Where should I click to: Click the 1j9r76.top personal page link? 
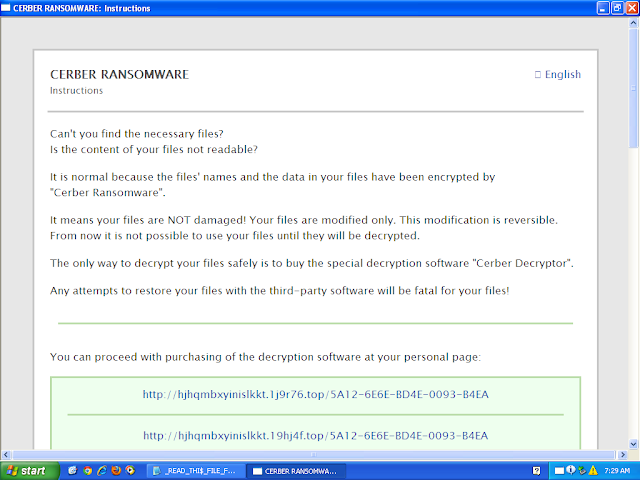click(316, 394)
